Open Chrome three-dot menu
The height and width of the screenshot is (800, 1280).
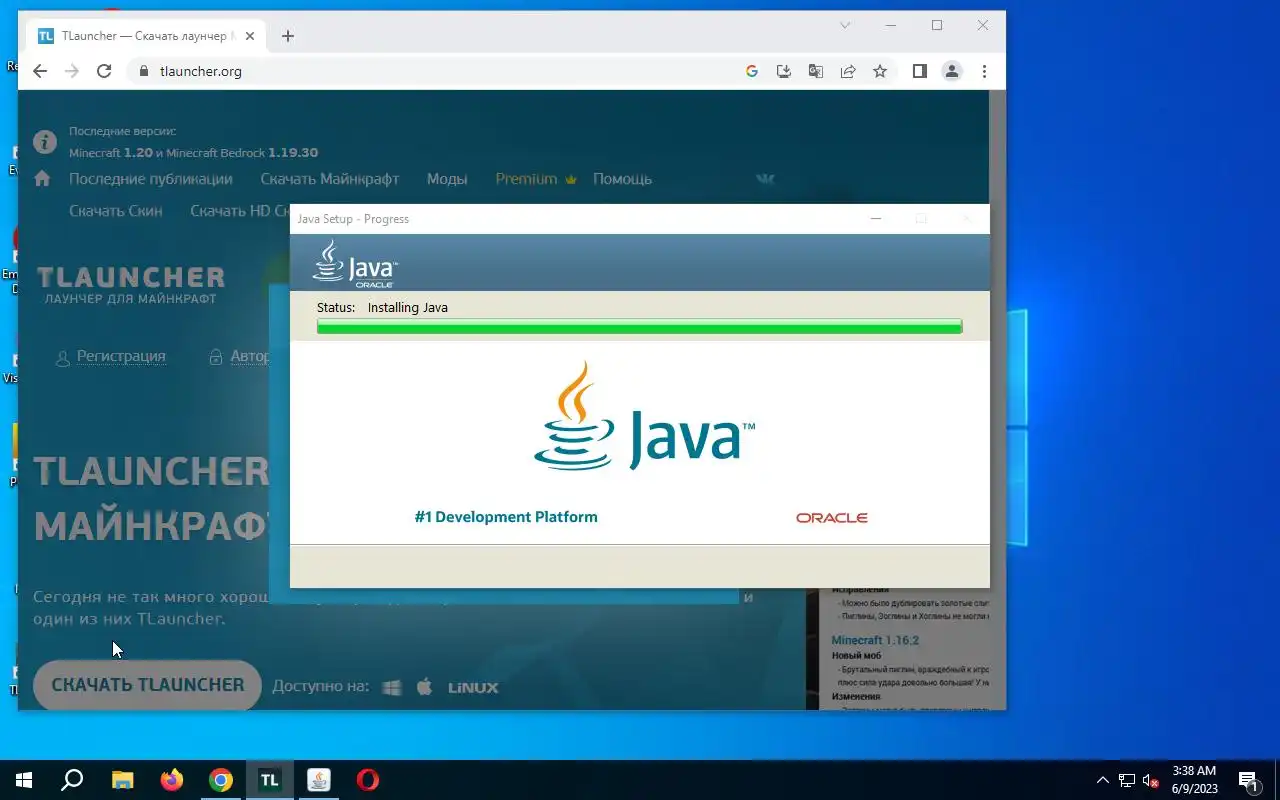coord(984,71)
